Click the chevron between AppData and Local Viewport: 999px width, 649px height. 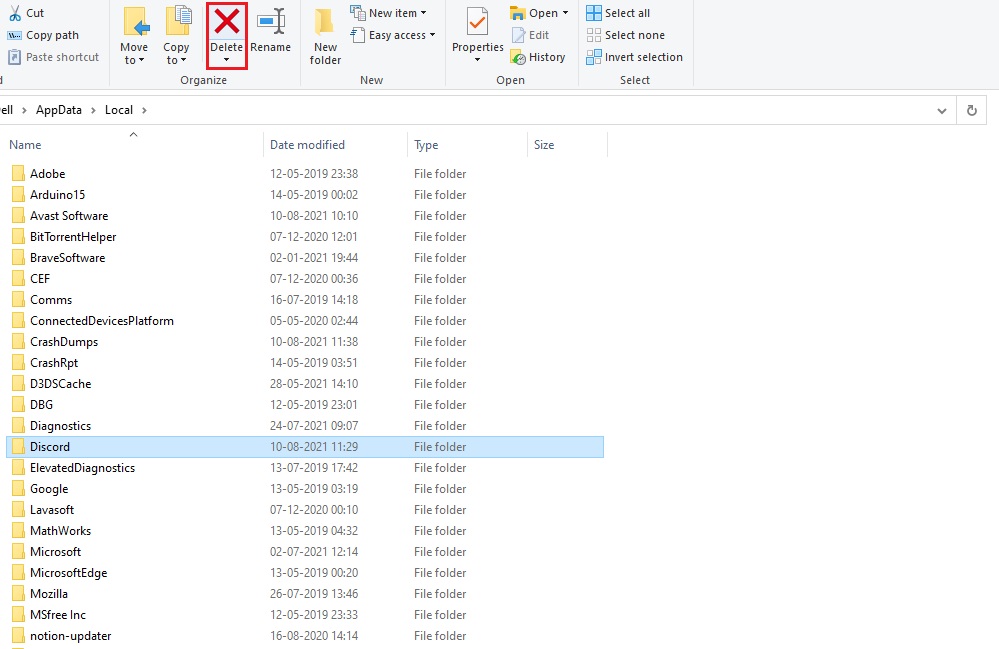(x=93, y=110)
